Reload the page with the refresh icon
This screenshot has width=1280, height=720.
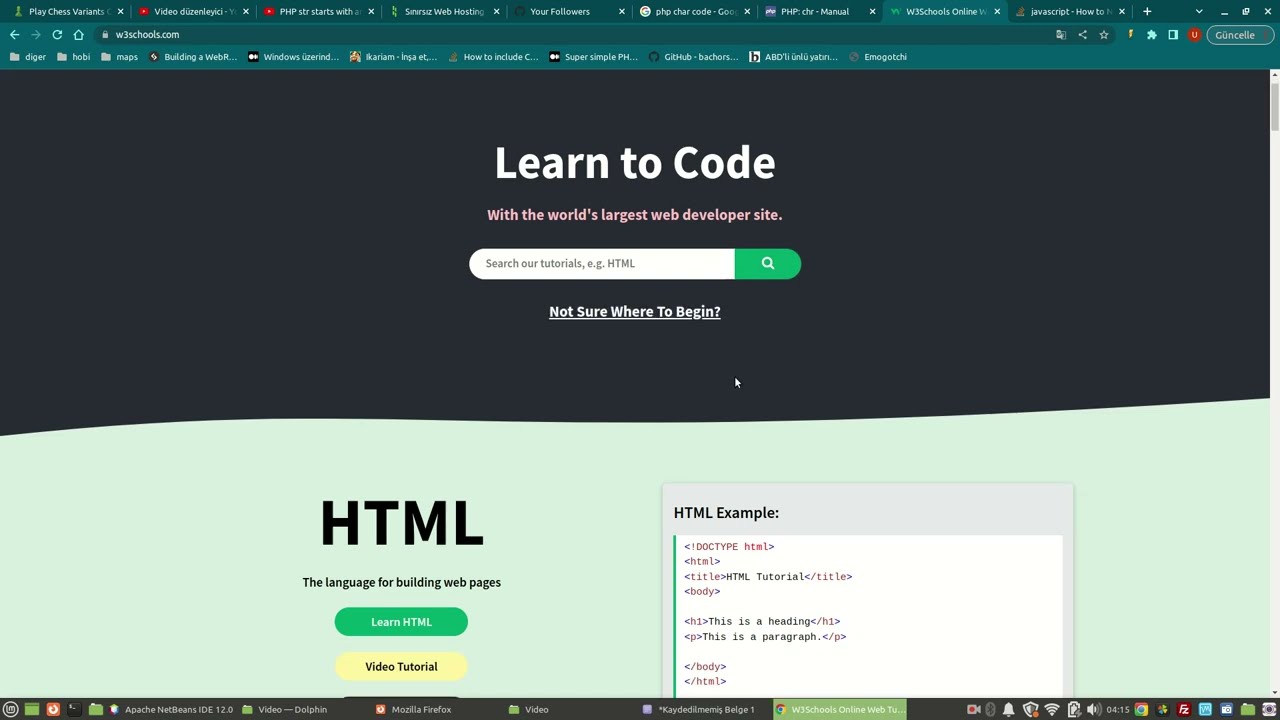57,34
